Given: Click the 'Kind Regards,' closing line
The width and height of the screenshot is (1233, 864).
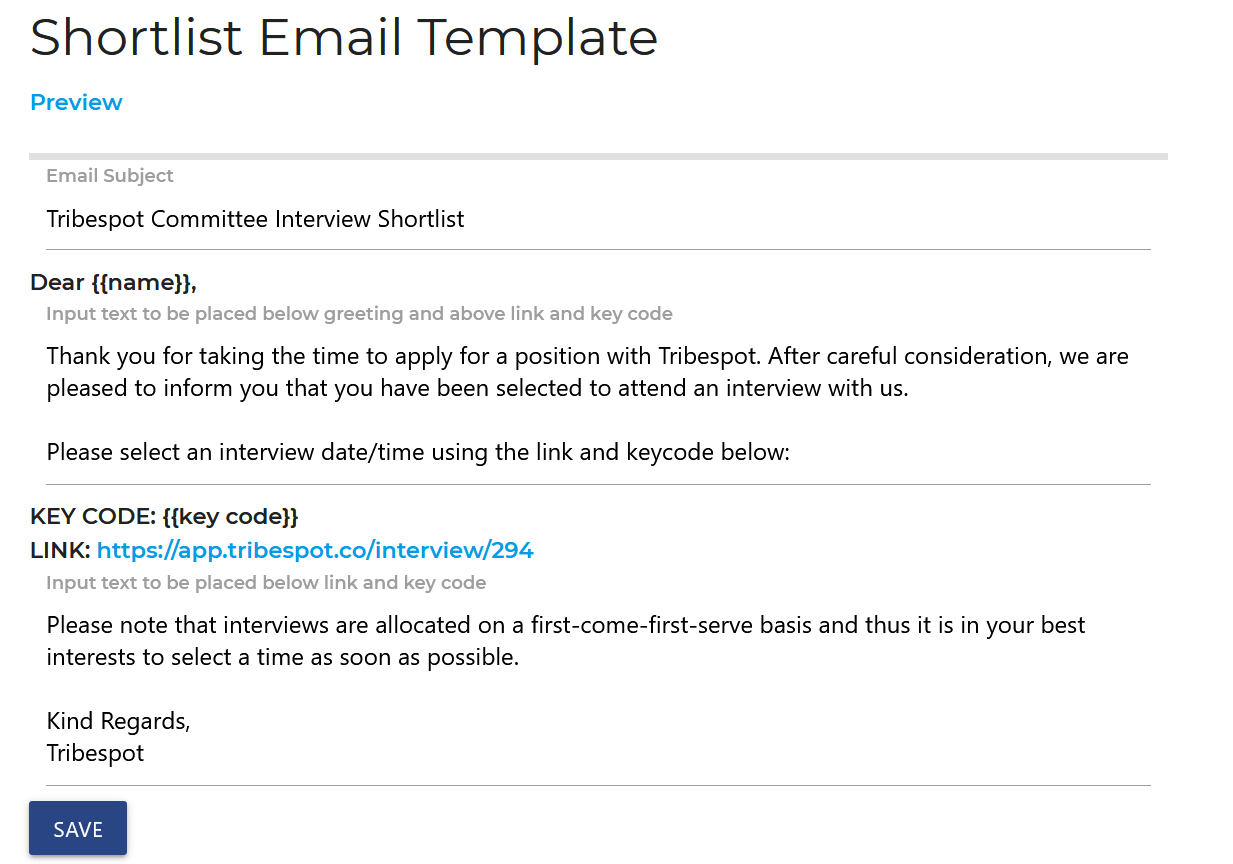Looking at the screenshot, I should click(x=118, y=721).
